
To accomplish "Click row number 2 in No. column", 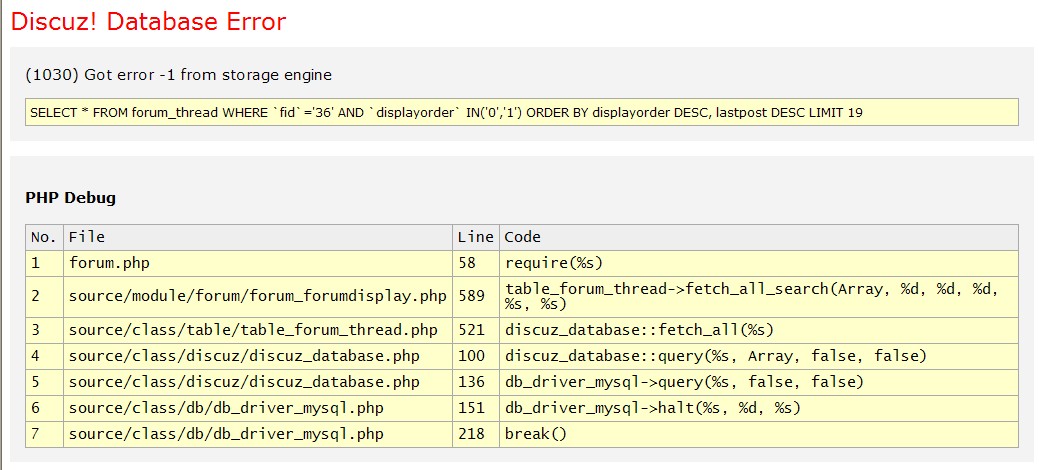I will click(x=45, y=297).
